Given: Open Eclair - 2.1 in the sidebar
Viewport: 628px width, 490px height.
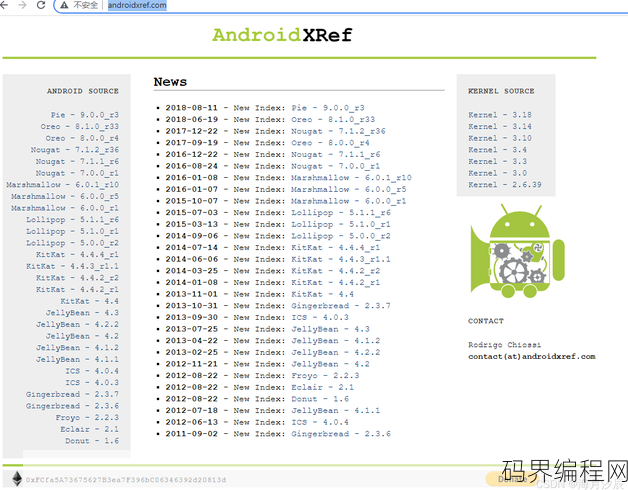Looking at the screenshot, I should (x=89, y=429).
